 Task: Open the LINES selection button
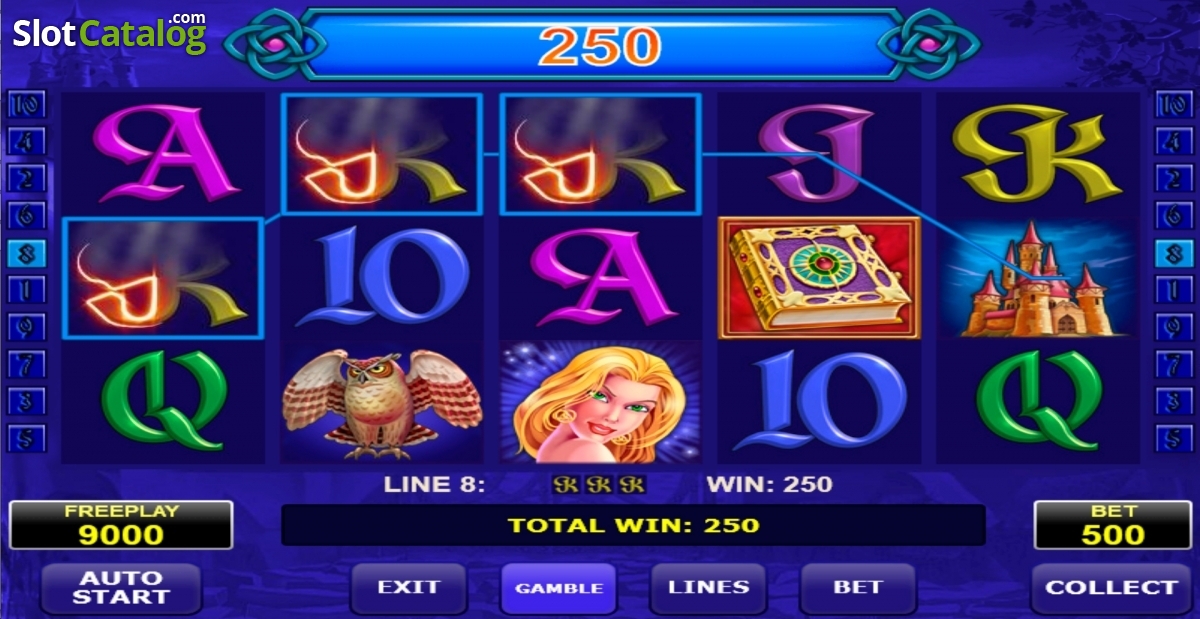[x=708, y=588]
